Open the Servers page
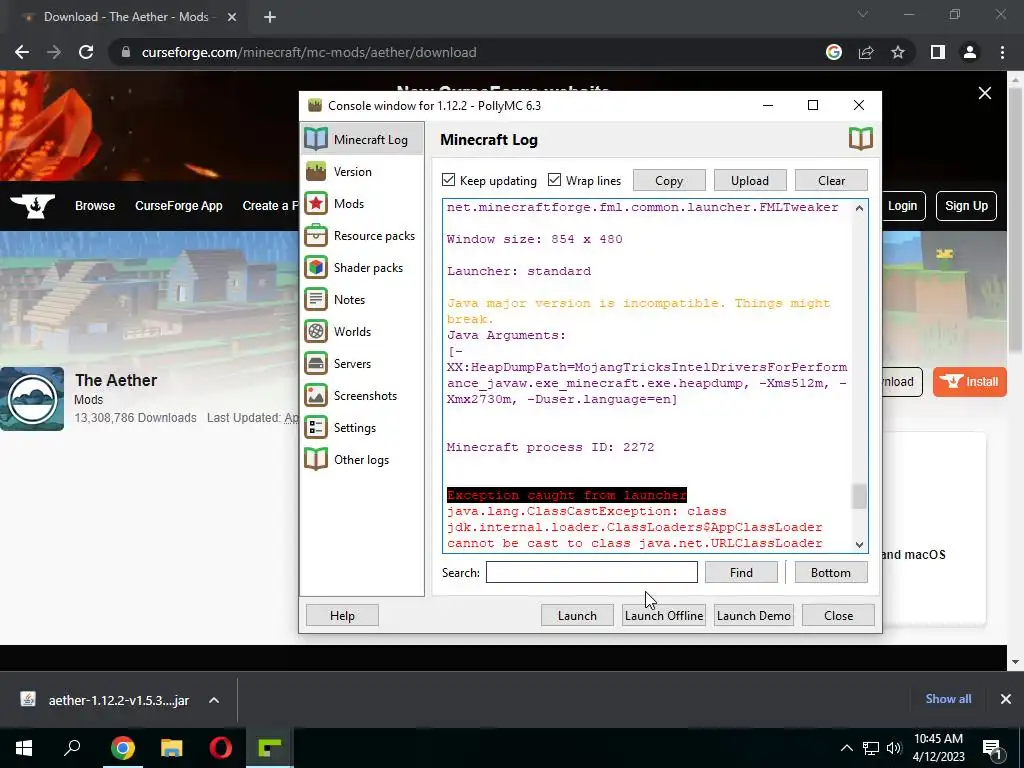The width and height of the screenshot is (1024, 768). (x=362, y=364)
